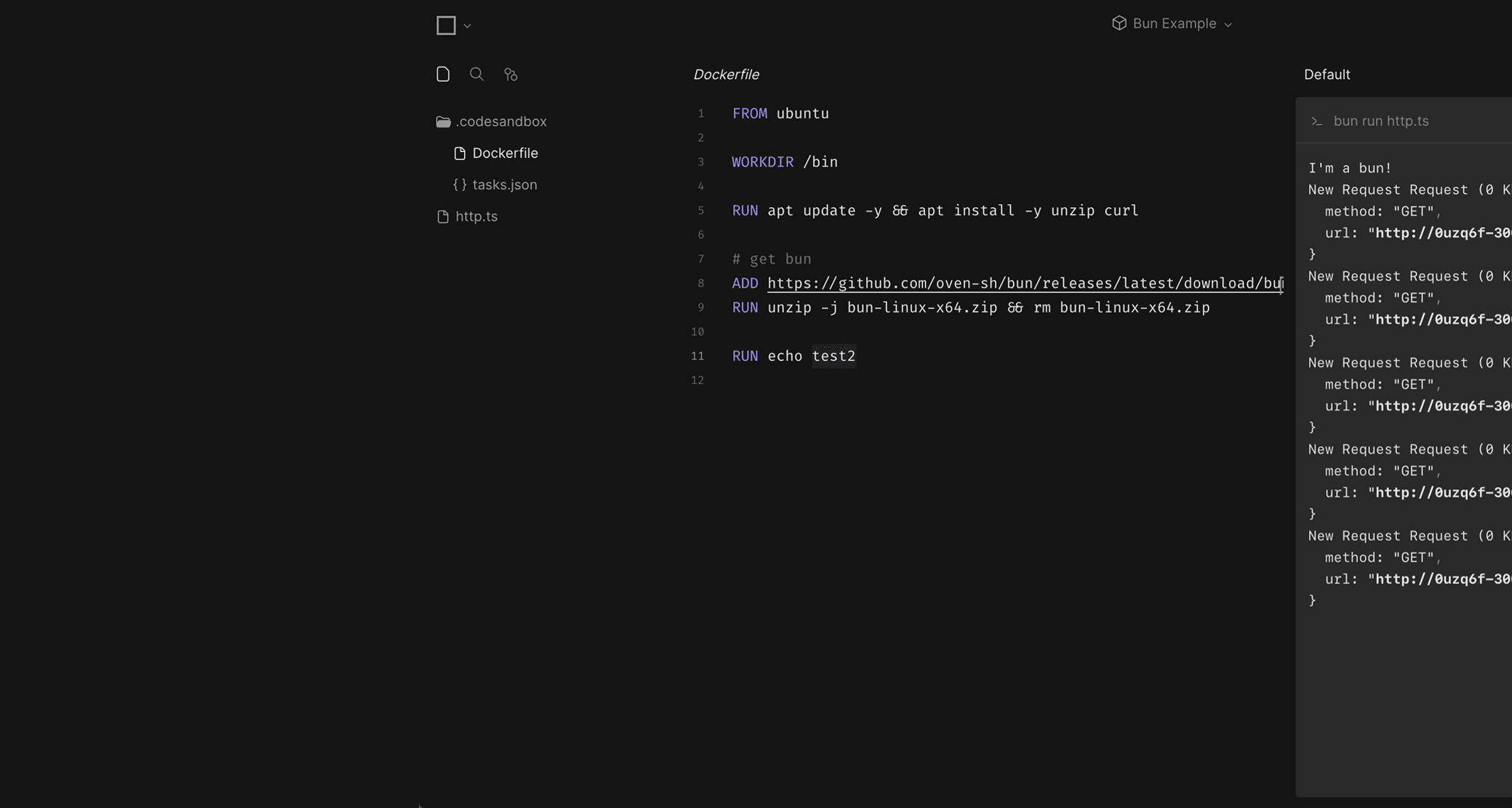This screenshot has width=1512, height=808.
Task: Open the http.ts file
Action: coord(476,216)
